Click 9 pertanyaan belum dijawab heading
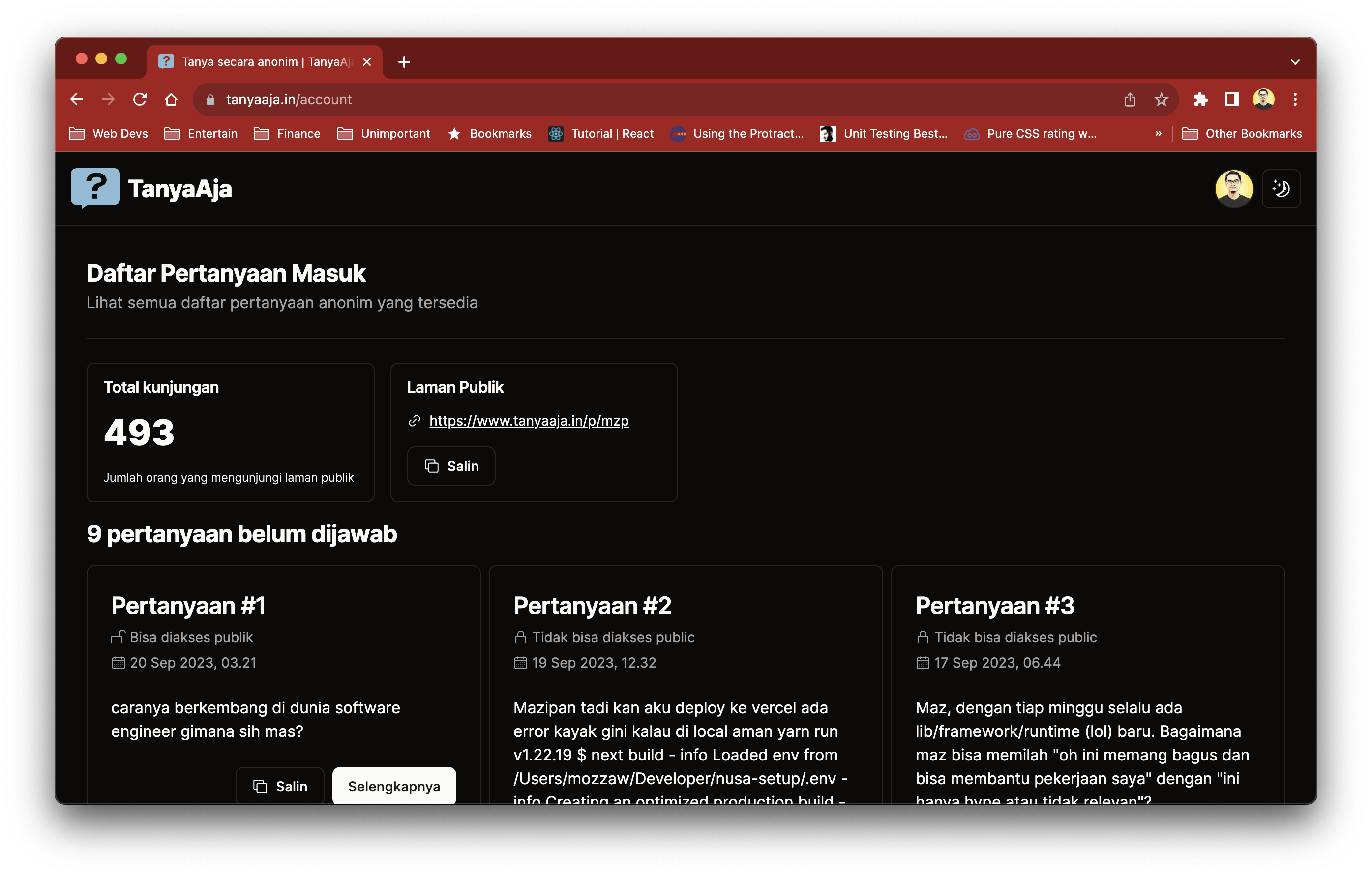Viewport: 1372px width, 877px height. 241,534
